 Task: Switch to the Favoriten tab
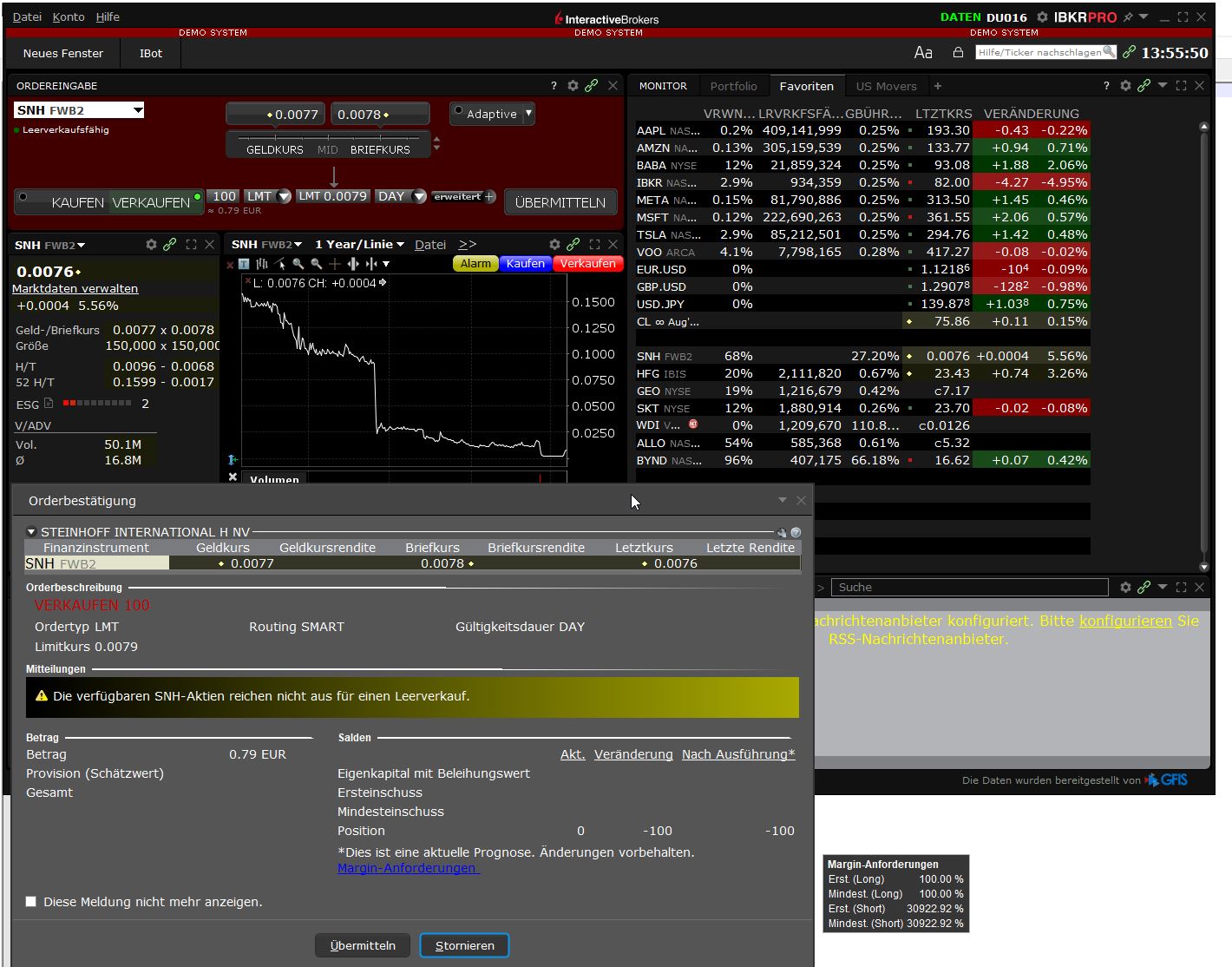pyautogui.click(x=806, y=86)
